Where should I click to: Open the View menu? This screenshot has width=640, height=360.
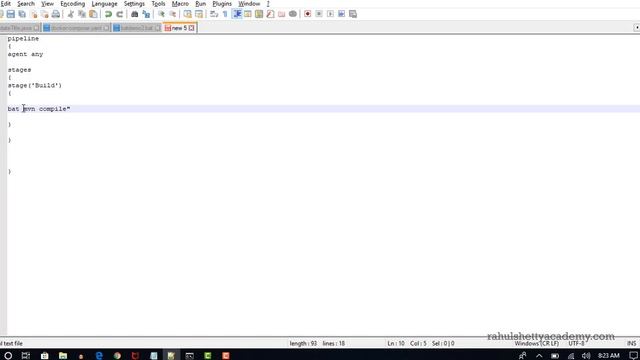[47, 4]
